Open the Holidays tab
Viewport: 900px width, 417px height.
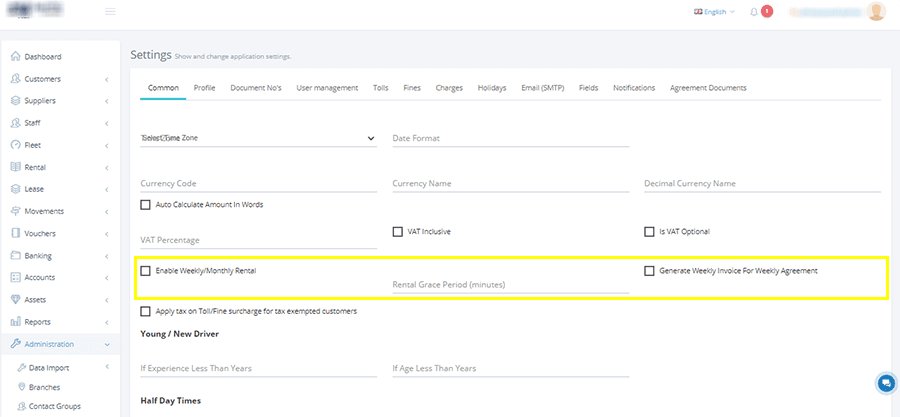(492, 88)
